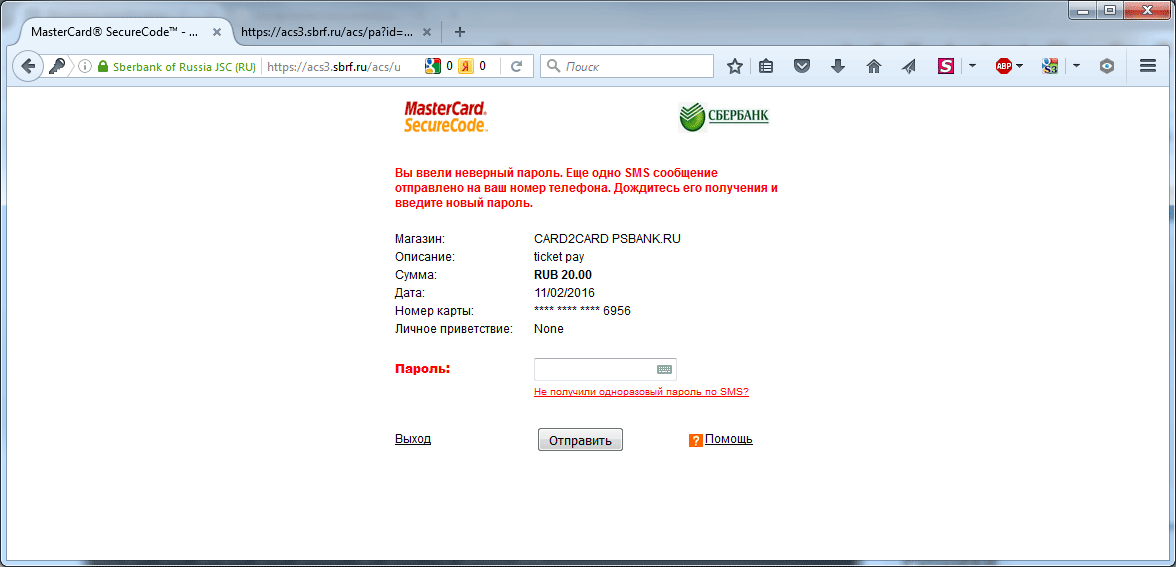Expand Adblock Plus dropdown arrow
This screenshot has width=1176, height=567.
1021,66
